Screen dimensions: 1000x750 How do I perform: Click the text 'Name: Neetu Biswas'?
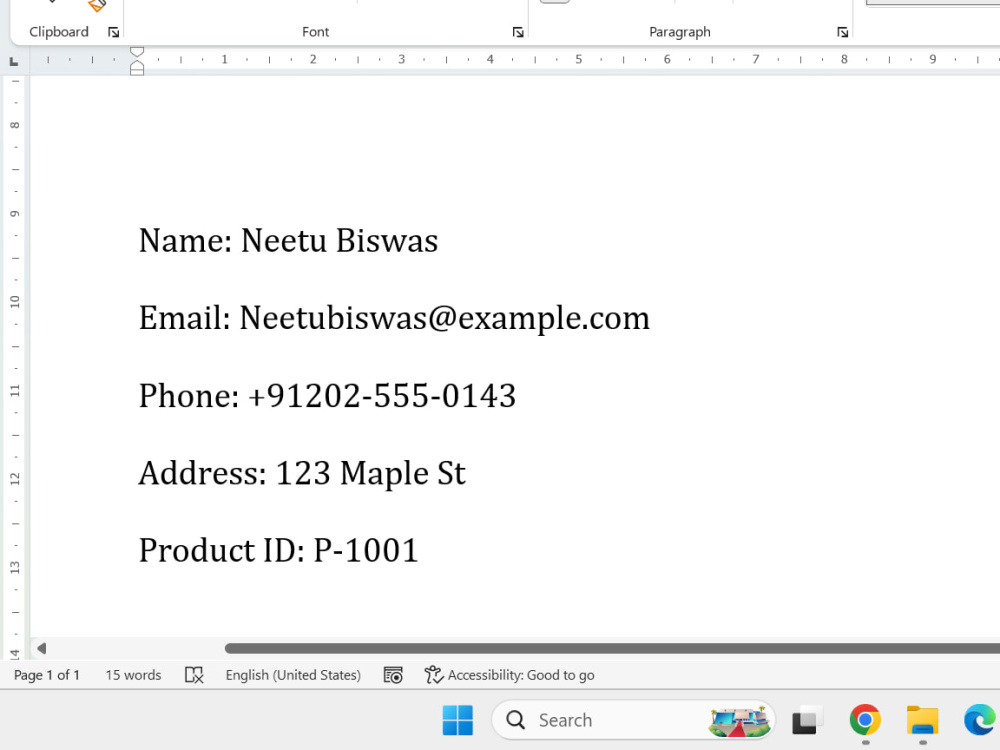288,240
